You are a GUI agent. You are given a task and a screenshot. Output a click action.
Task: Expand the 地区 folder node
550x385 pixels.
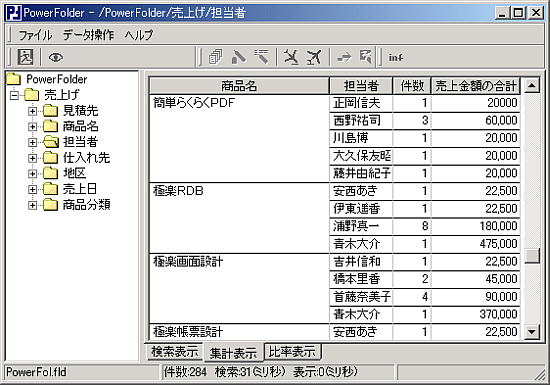(x=32, y=174)
